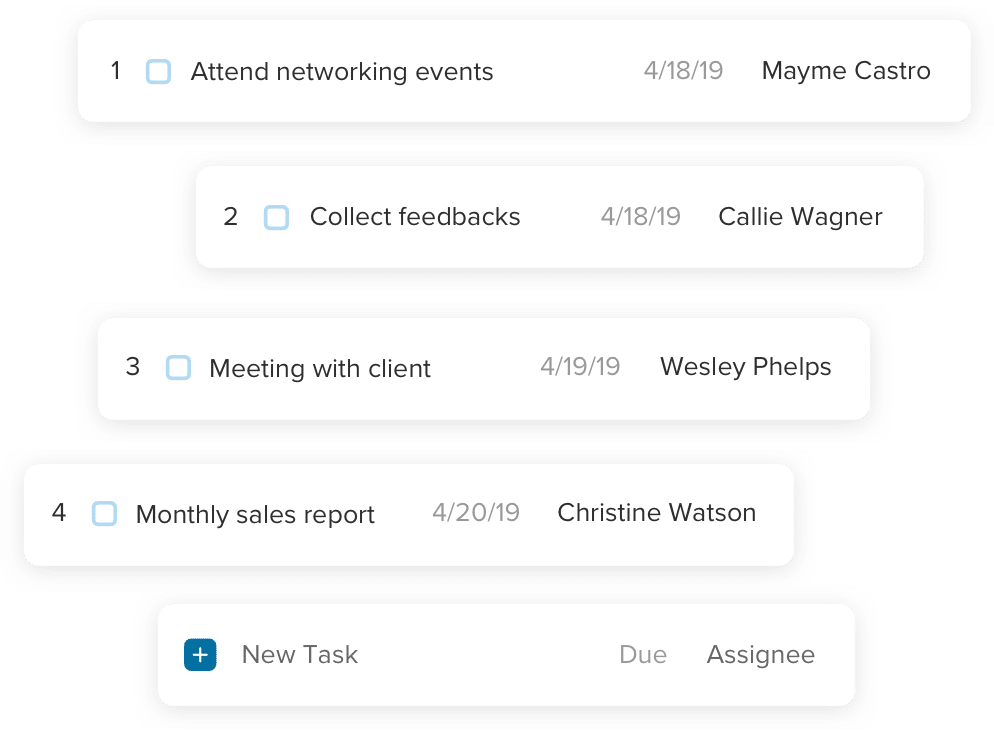Pick an Assignee for the new task
This screenshot has width=994, height=734.
760,655
